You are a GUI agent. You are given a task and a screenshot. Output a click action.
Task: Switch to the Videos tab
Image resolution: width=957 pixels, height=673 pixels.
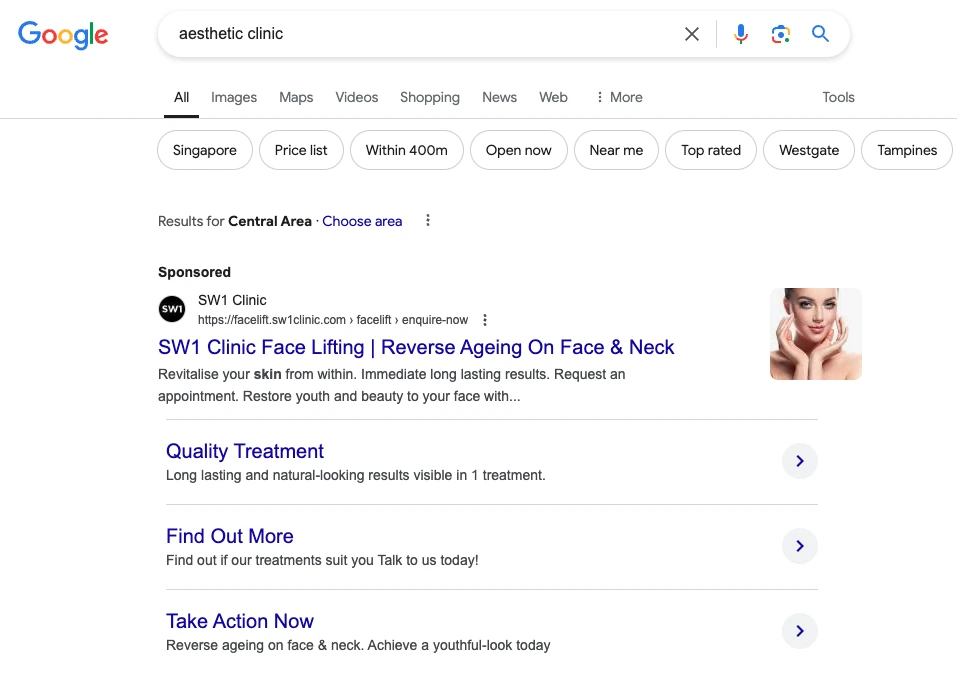click(356, 98)
